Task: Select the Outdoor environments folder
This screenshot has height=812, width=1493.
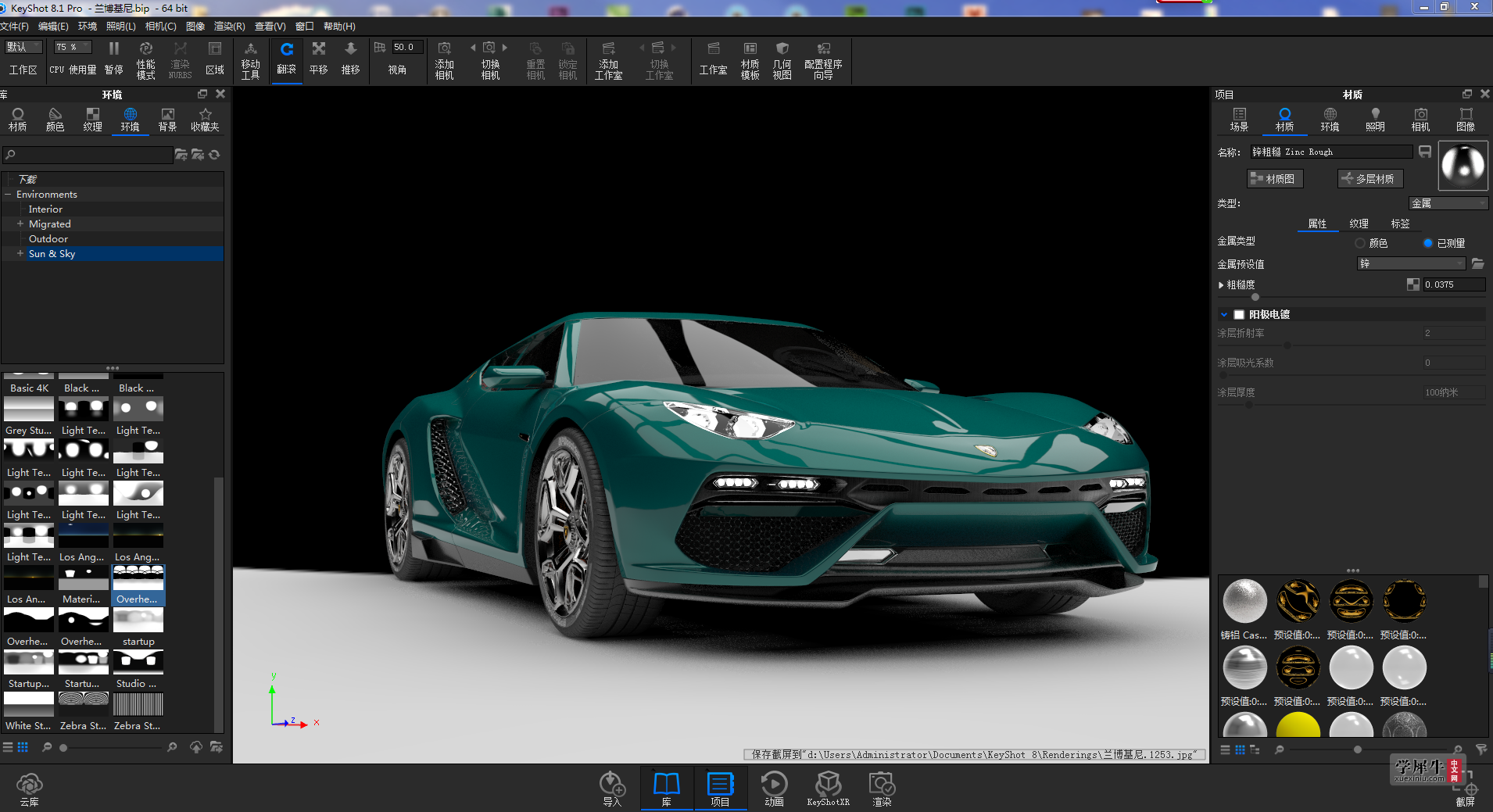Action: (48, 238)
